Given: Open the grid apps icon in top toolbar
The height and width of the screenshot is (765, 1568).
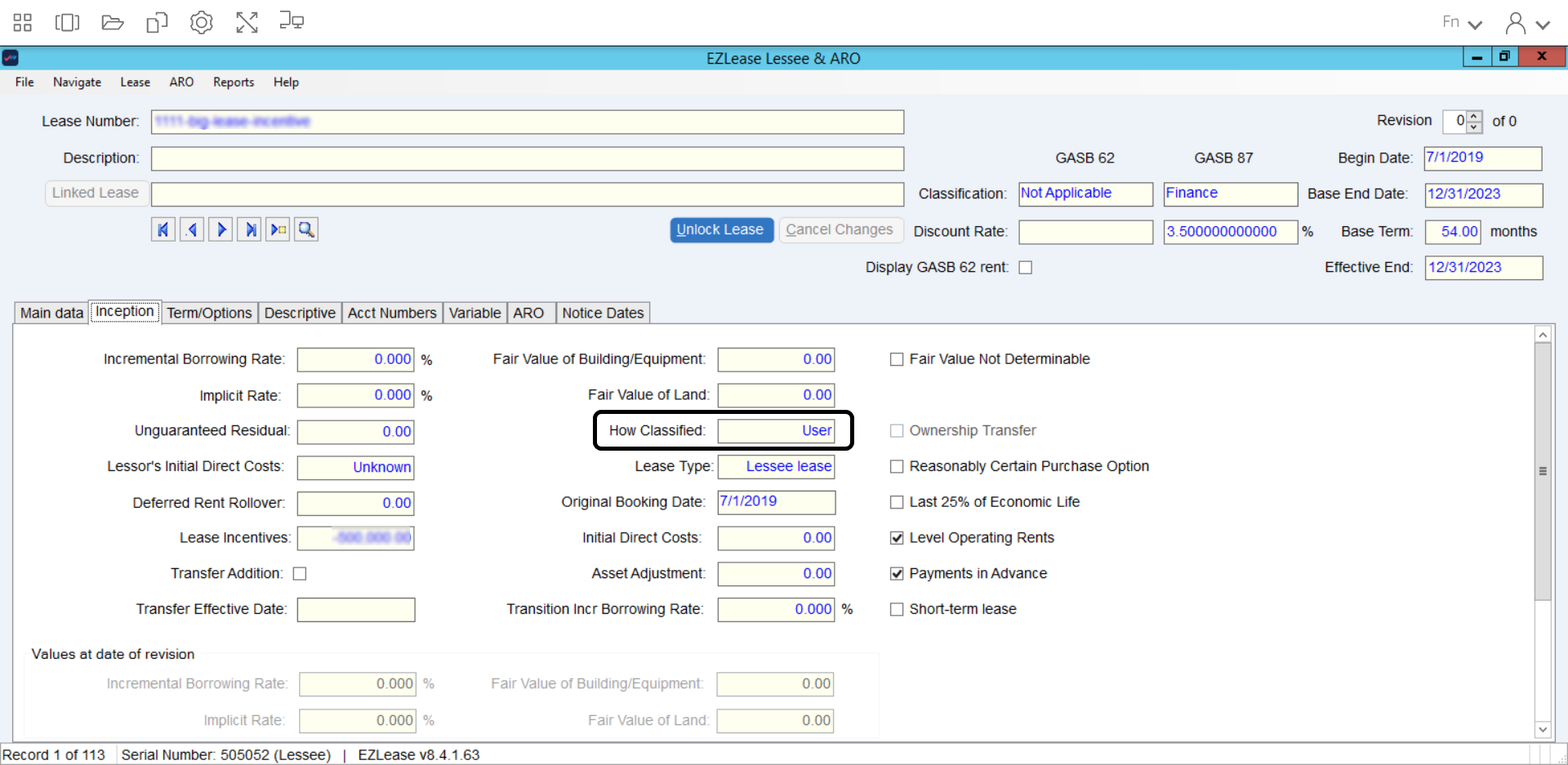Looking at the screenshot, I should click(x=23, y=22).
